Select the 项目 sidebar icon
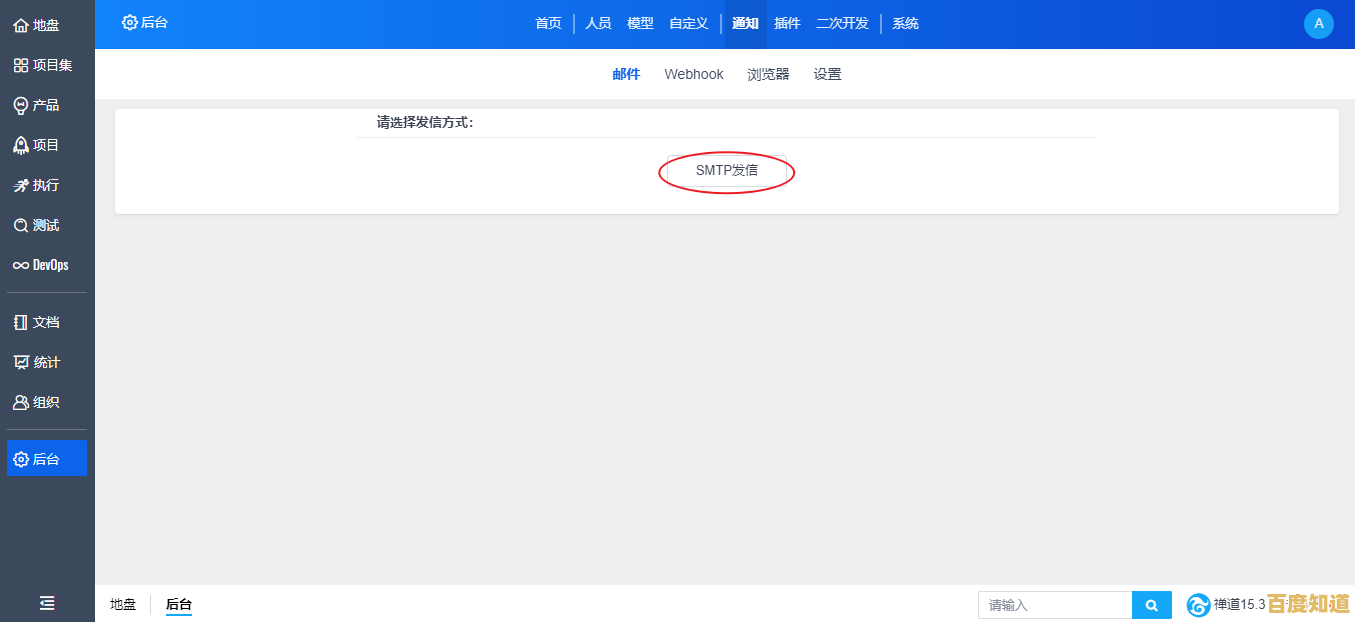 [36, 144]
